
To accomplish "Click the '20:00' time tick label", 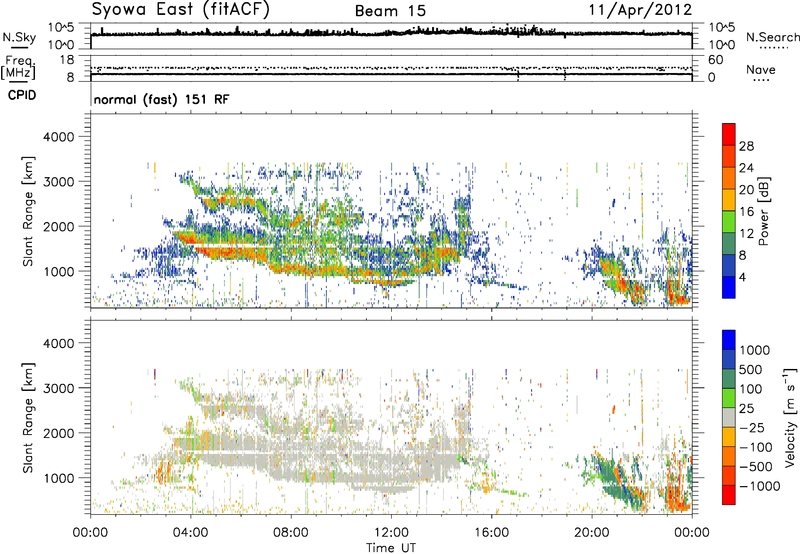I will pyautogui.click(x=591, y=533).
